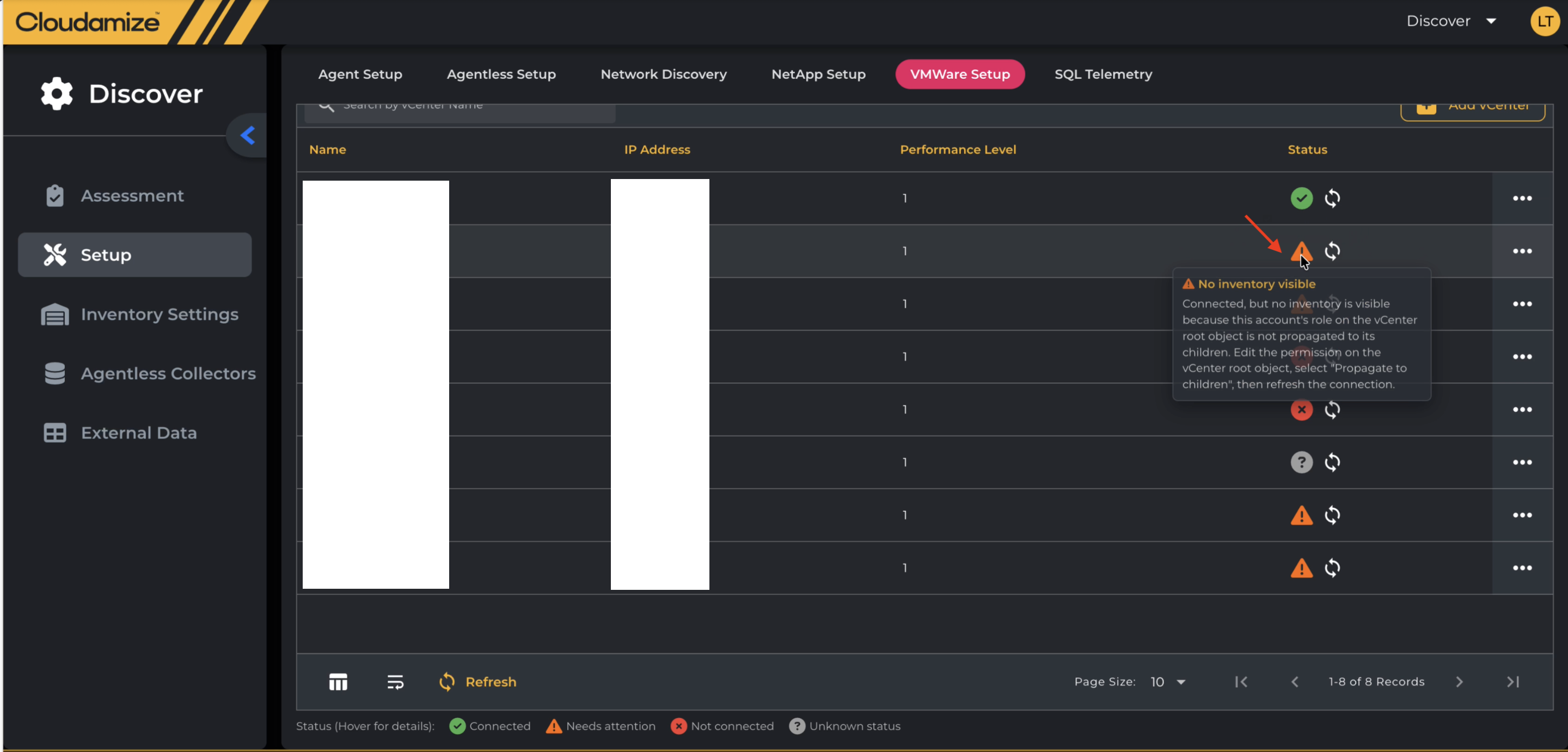The height and width of the screenshot is (752, 1568).
Task: Open the three-dot menu on Not connected row
Action: pyautogui.click(x=1522, y=410)
